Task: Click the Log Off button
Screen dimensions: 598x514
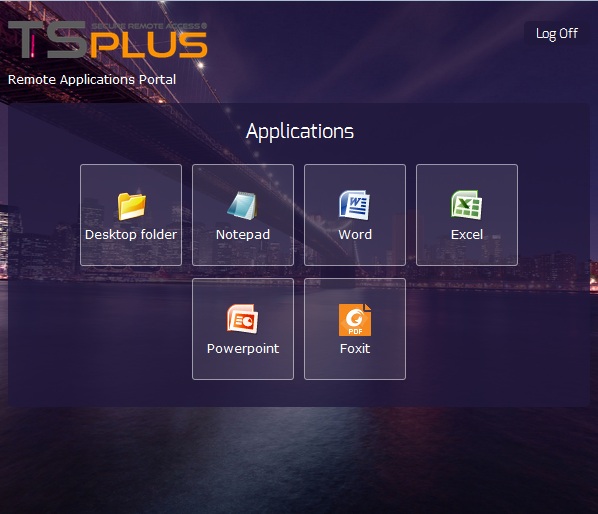Action: tap(556, 34)
